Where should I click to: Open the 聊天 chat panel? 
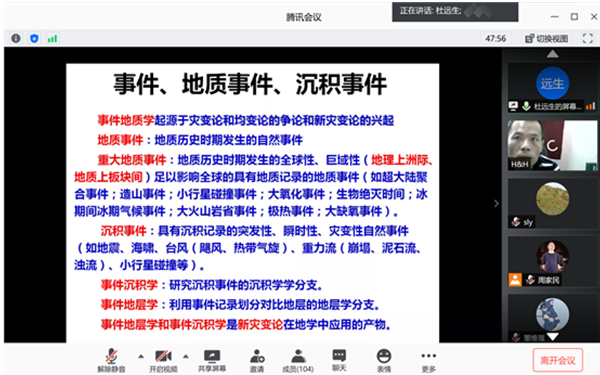pos(339,360)
